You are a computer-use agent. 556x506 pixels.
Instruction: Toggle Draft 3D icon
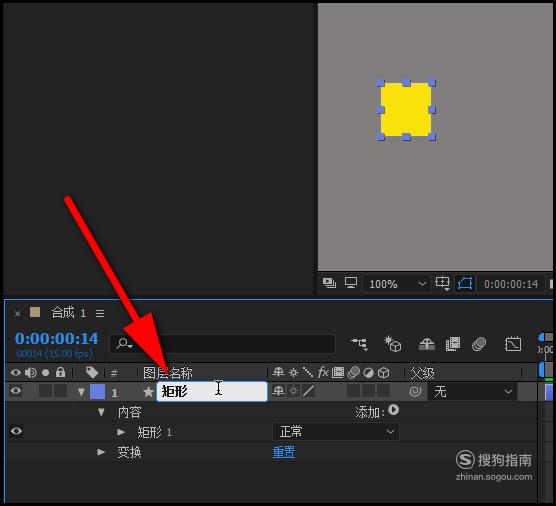[x=393, y=344]
